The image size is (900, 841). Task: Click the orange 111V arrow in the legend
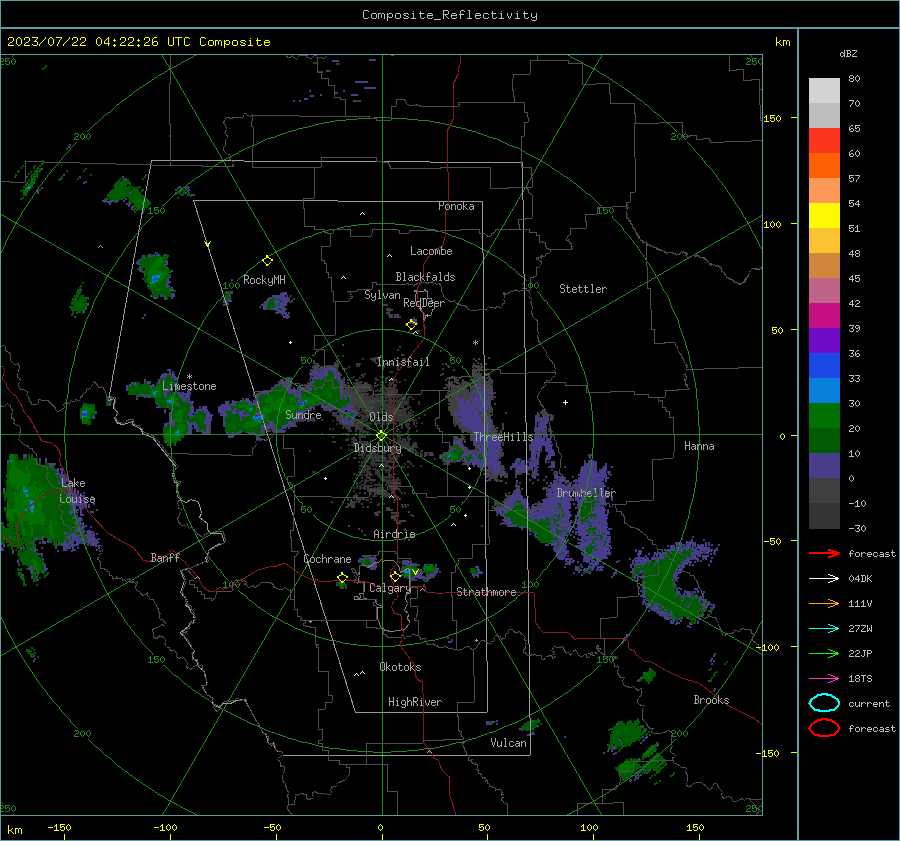(824, 603)
